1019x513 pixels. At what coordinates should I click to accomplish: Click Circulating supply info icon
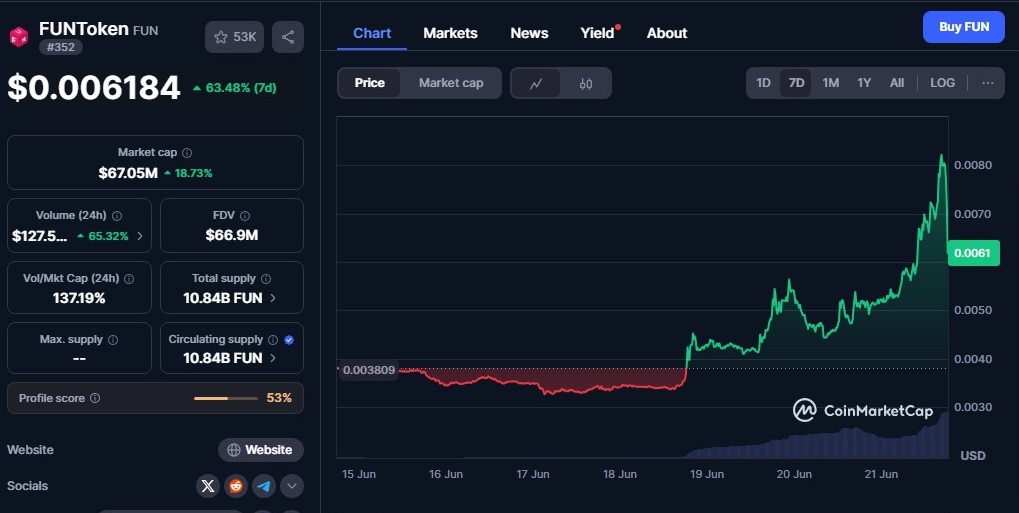point(273,340)
